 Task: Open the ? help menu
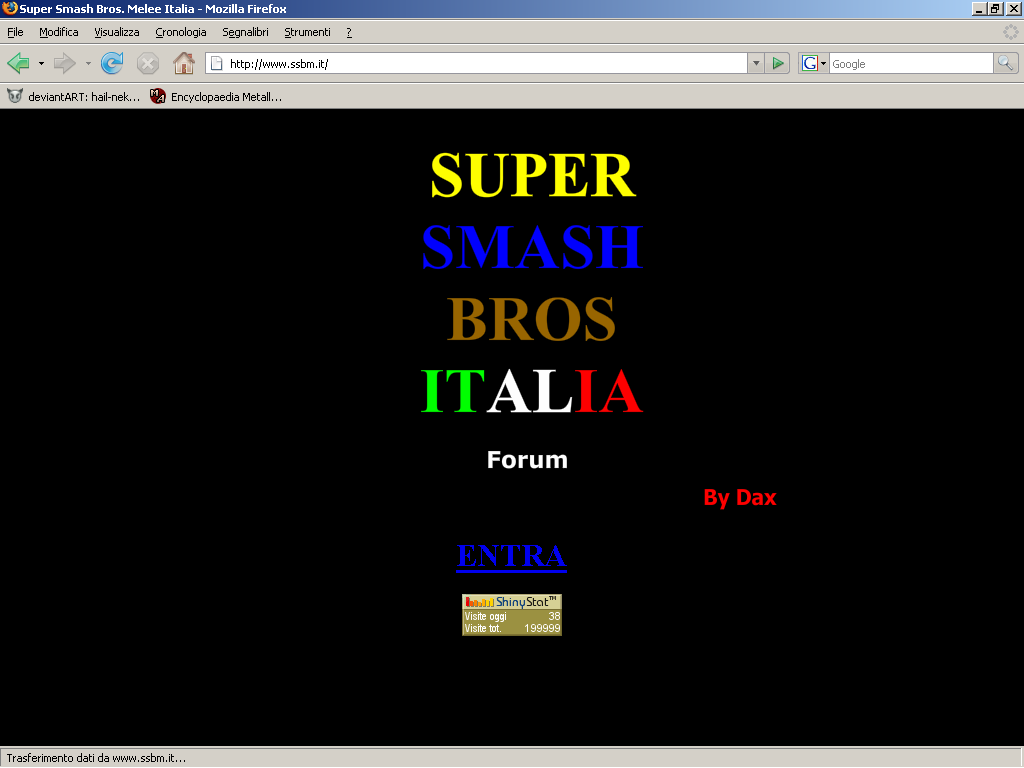(349, 32)
